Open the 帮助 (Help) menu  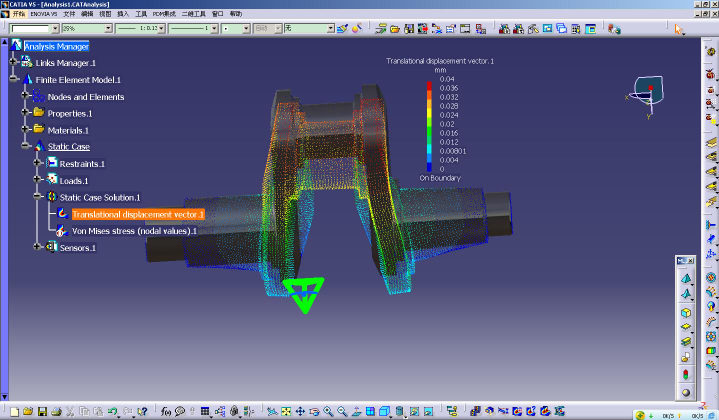236,14
